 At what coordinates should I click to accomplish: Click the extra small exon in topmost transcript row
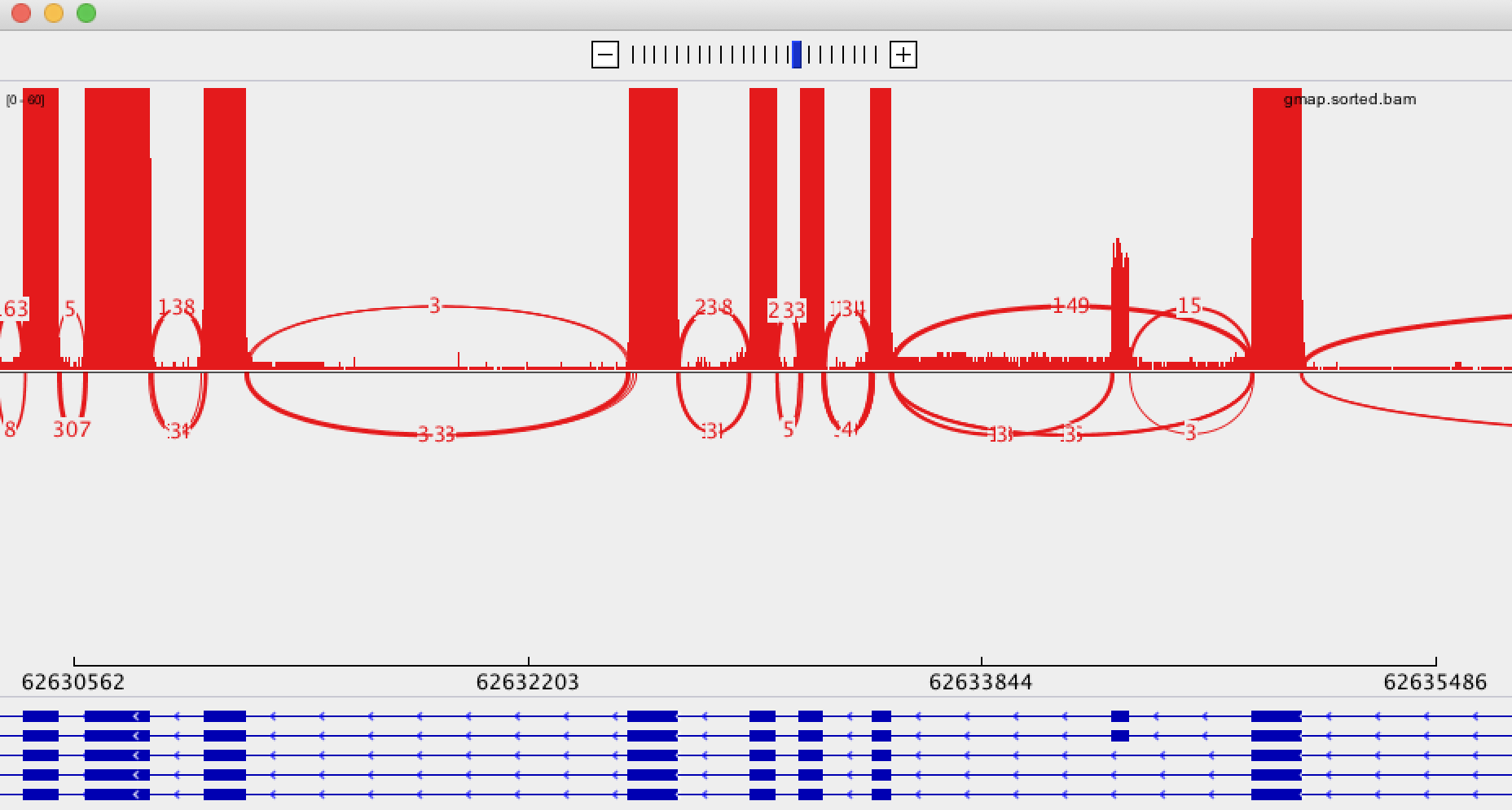[x=1120, y=716]
